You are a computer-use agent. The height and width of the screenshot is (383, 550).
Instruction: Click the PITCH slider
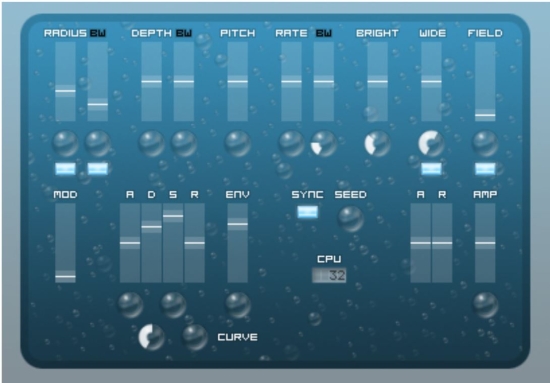(x=237, y=81)
